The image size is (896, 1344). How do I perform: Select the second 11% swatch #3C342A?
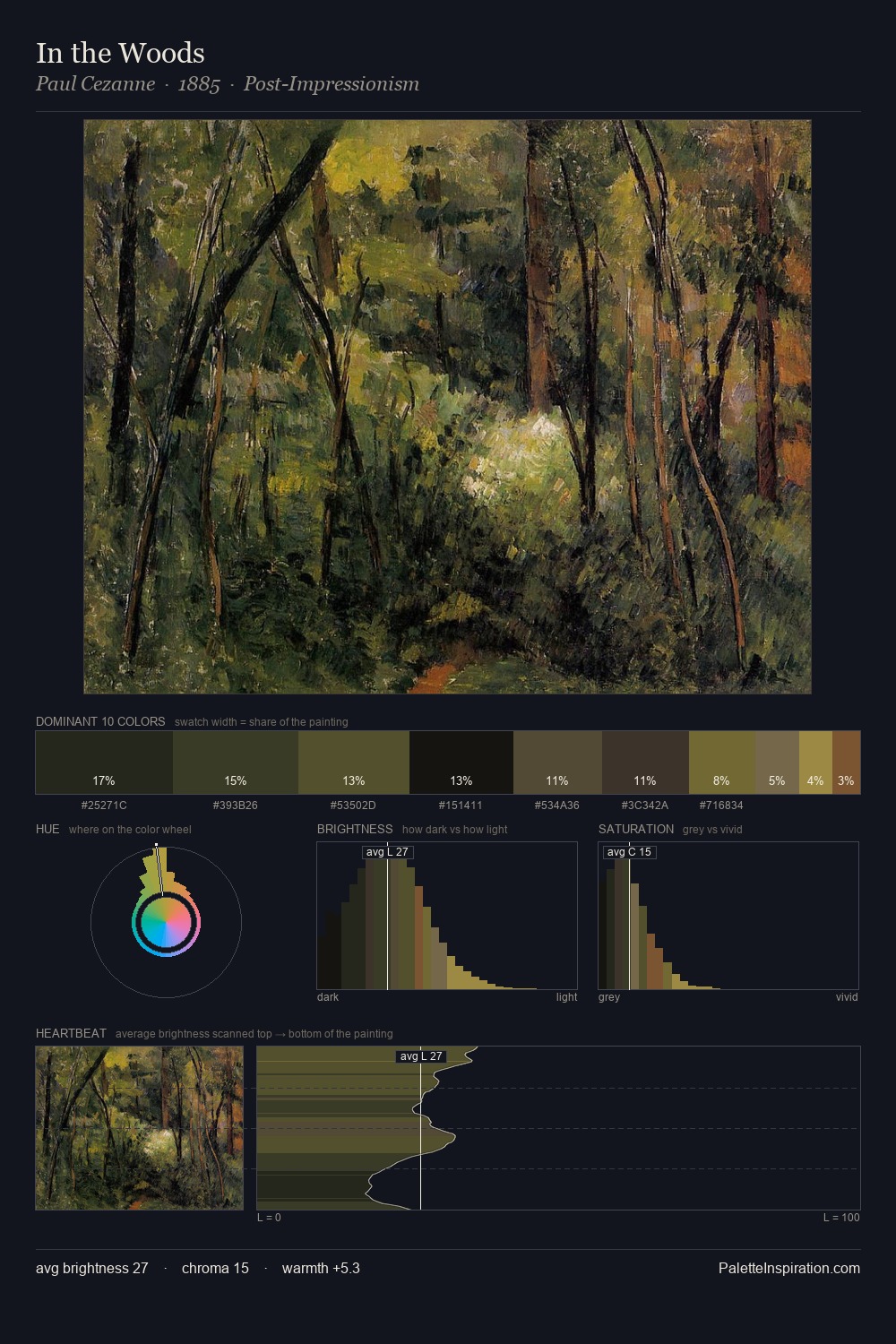(x=645, y=762)
